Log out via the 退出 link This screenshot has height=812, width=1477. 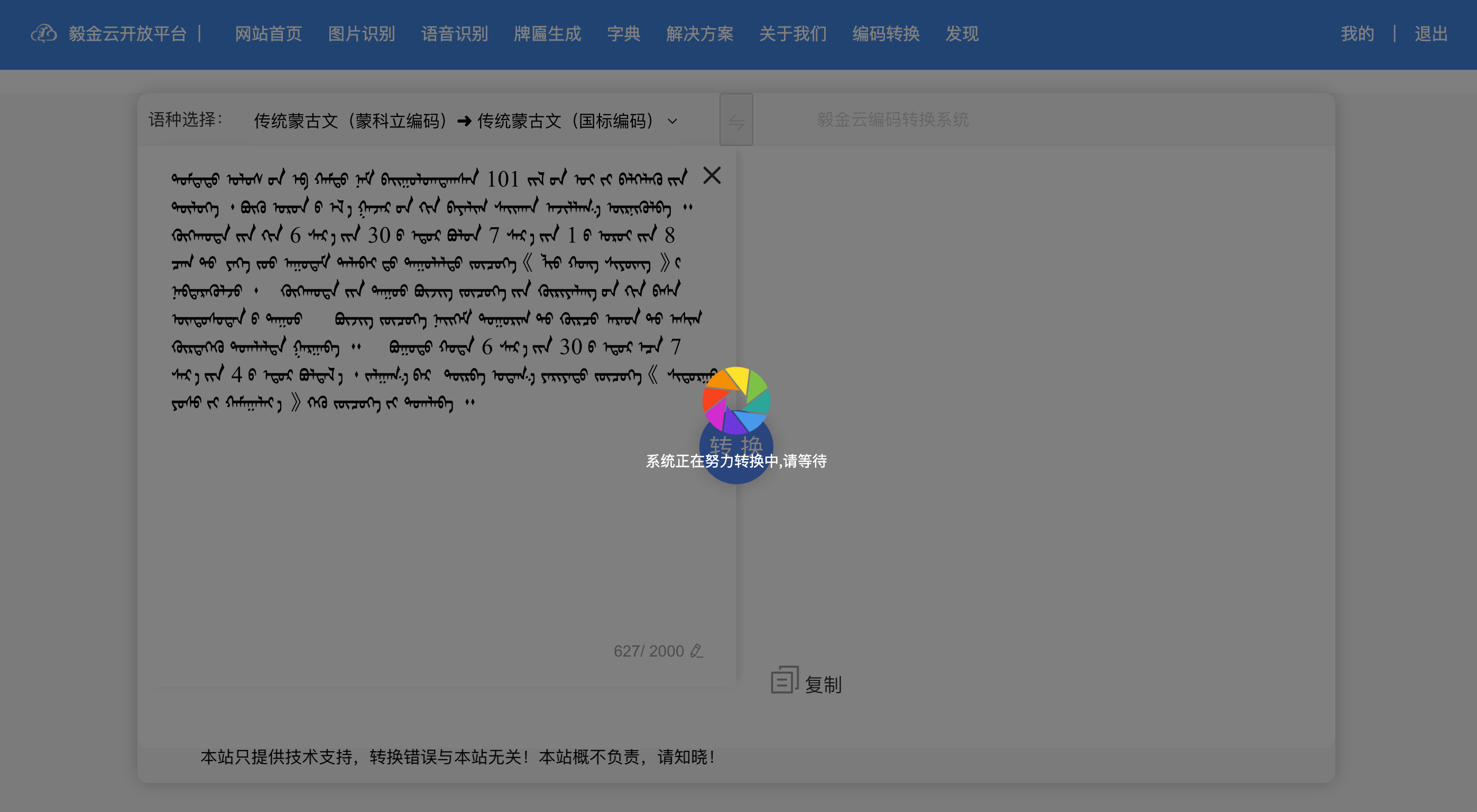[x=1430, y=34]
